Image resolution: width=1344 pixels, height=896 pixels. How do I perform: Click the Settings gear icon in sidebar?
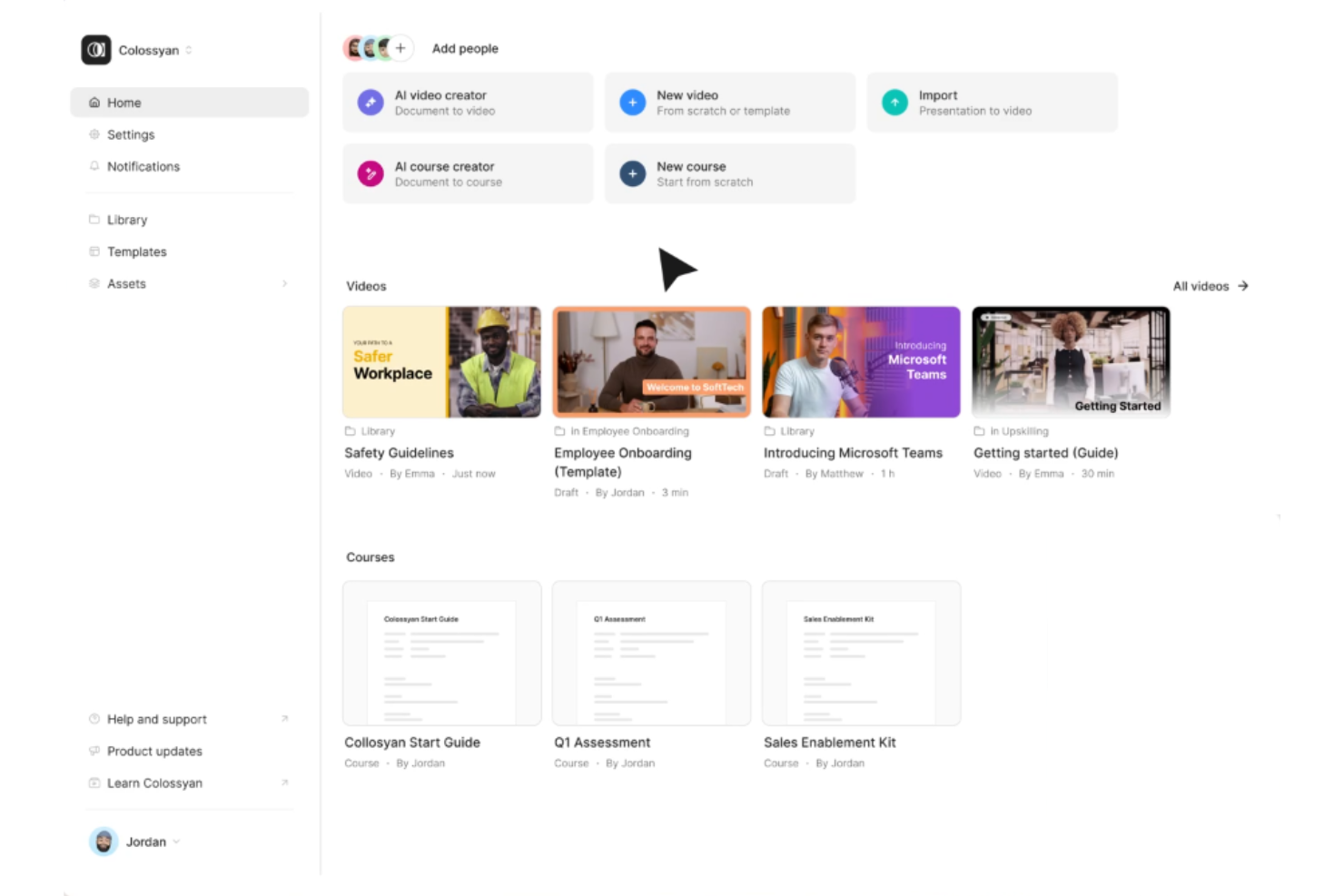pos(94,134)
